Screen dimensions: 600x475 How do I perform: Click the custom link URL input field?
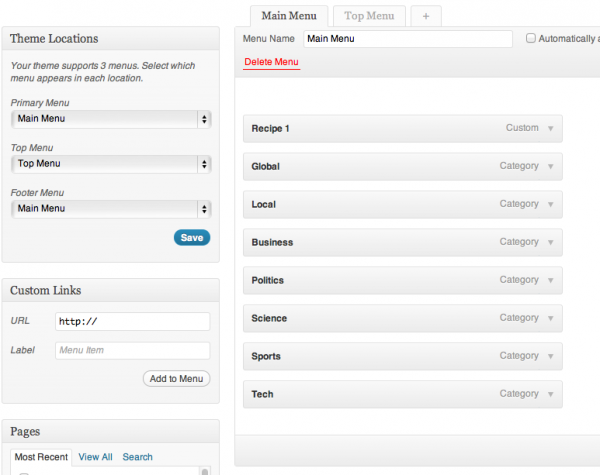[132, 321]
